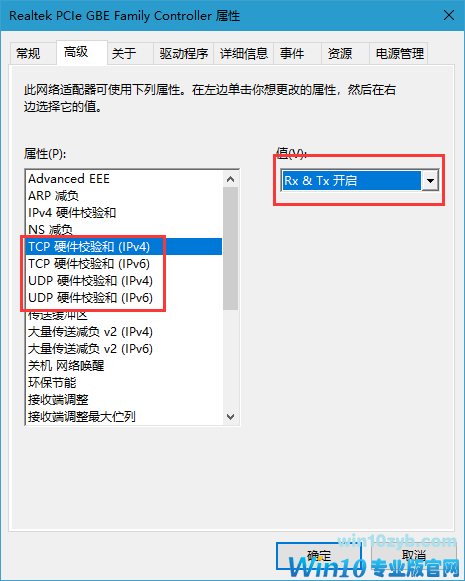The height and width of the screenshot is (581, 465).
Task: Click the property list scroll-down arrow
Action: [x=230, y=417]
